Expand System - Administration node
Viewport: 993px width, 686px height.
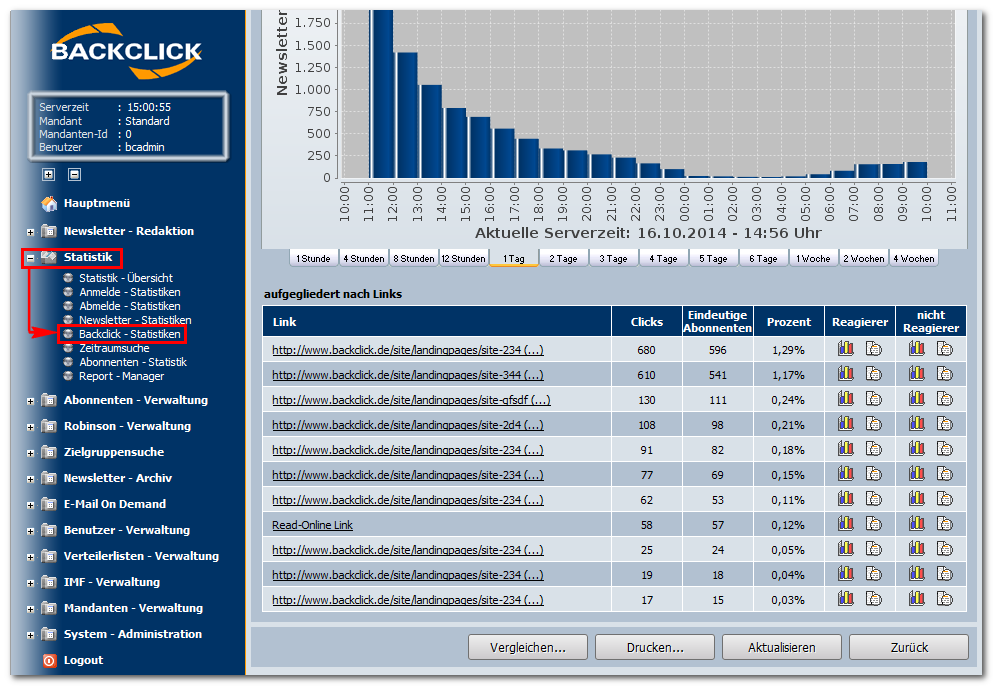pyautogui.click(x=31, y=635)
